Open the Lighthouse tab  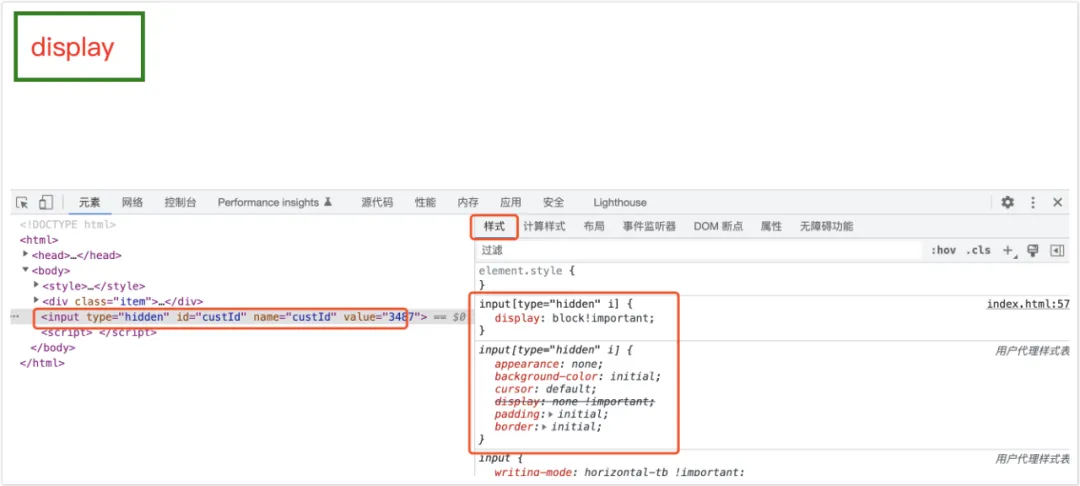[x=620, y=202]
